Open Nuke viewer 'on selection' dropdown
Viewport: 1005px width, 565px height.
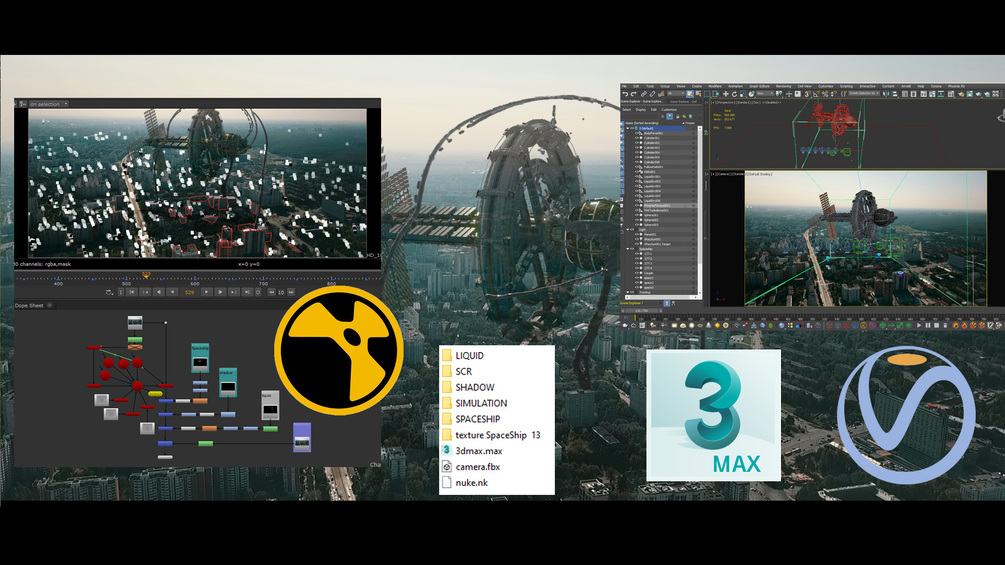[49, 103]
